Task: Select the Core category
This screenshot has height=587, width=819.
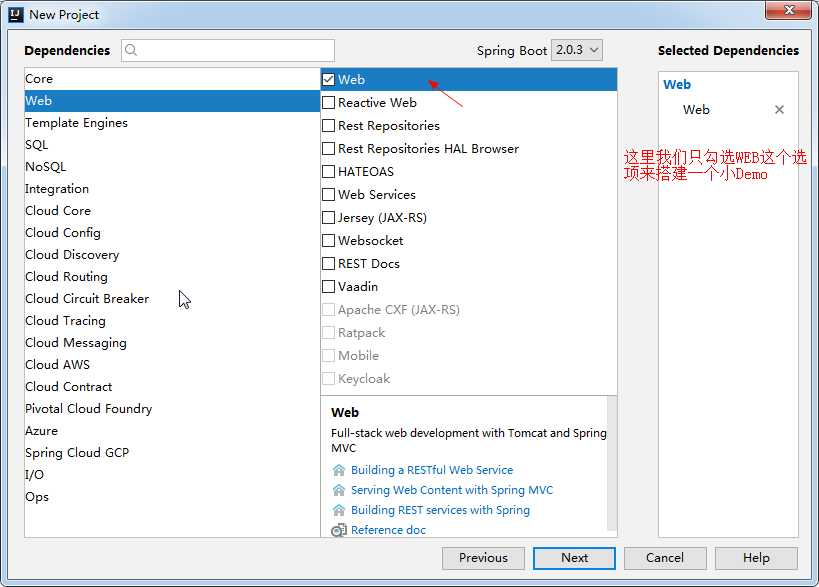Action: click(172, 79)
